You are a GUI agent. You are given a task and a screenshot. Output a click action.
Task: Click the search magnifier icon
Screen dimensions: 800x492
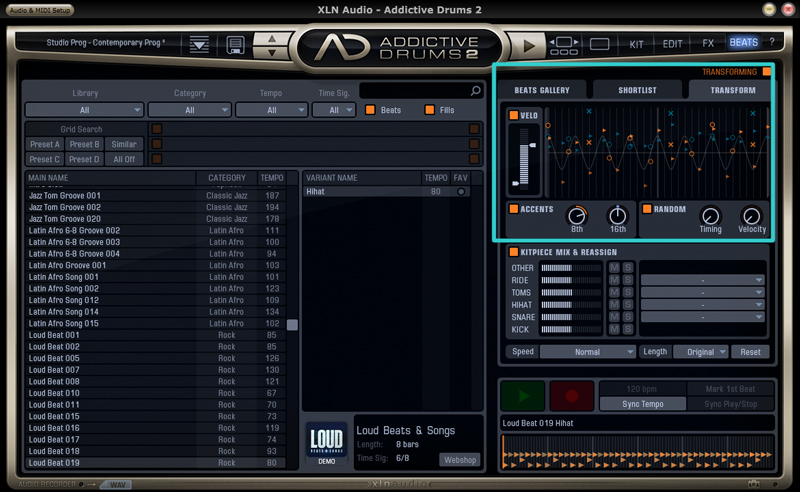pos(475,90)
